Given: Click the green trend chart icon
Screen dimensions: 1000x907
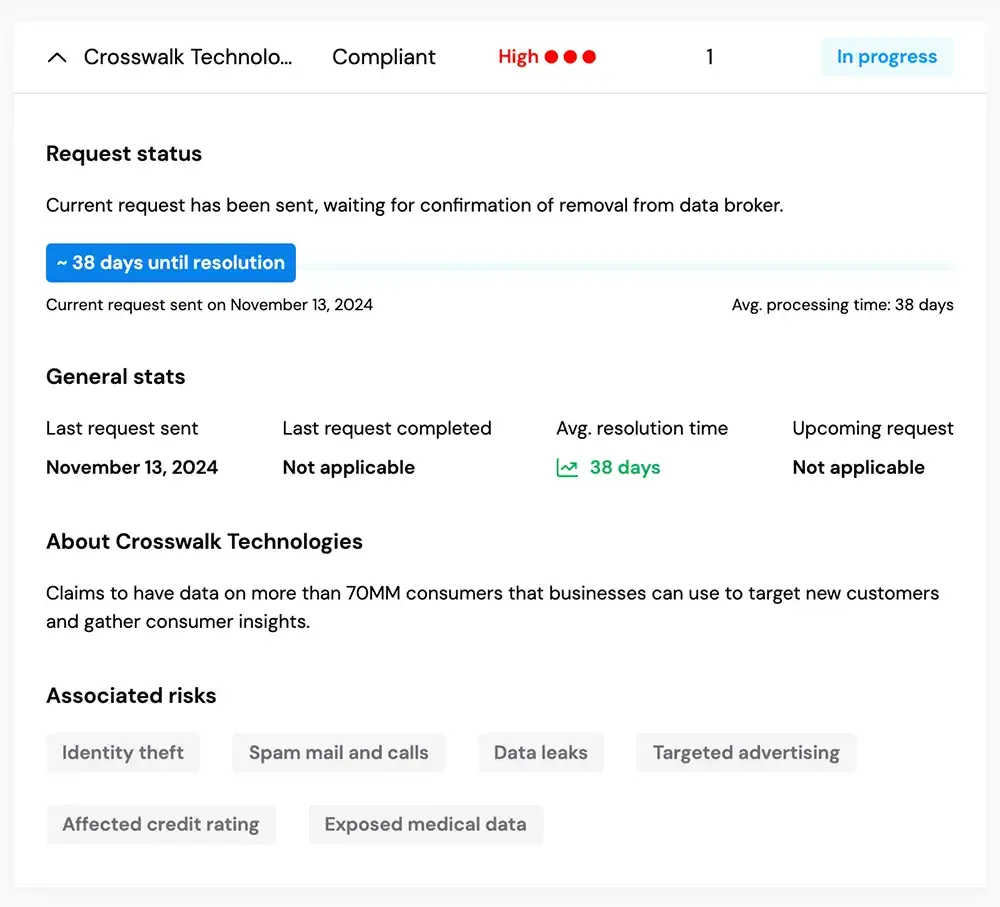Looking at the screenshot, I should point(567,468).
